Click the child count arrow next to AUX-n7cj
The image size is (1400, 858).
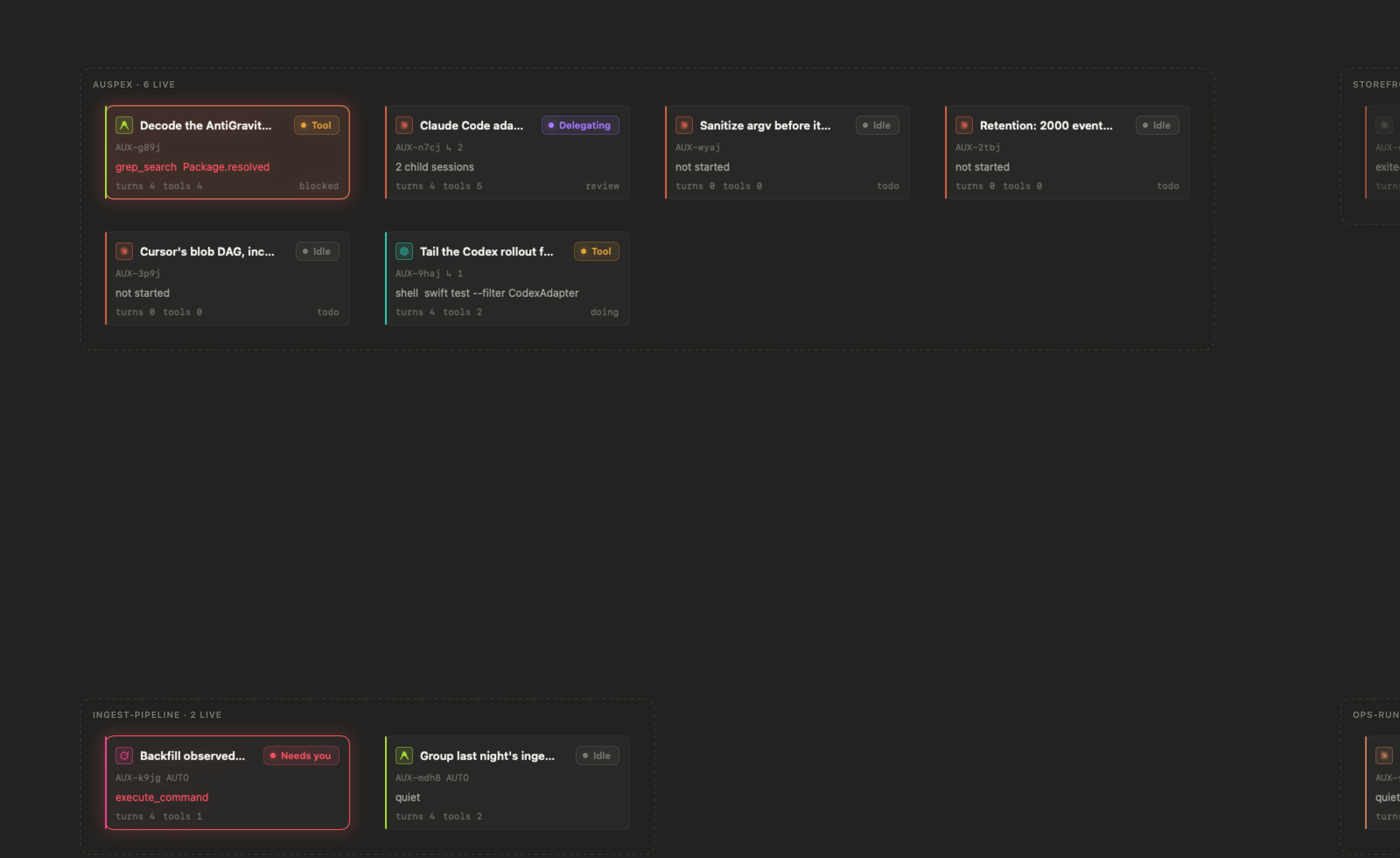click(455, 148)
